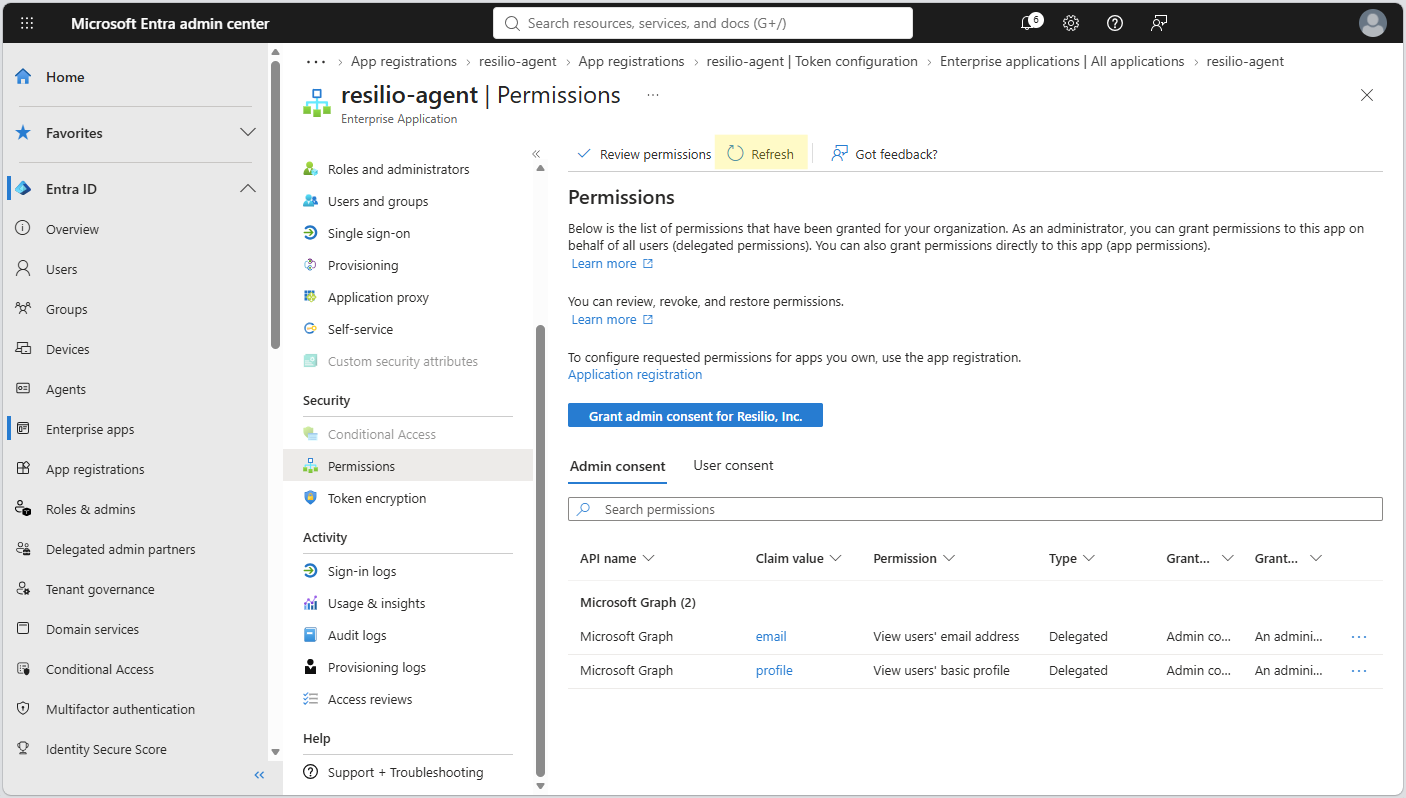Open the Application registration link
Image resolution: width=1406 pixels, height=798 pixels.
(x=635, y=375)
